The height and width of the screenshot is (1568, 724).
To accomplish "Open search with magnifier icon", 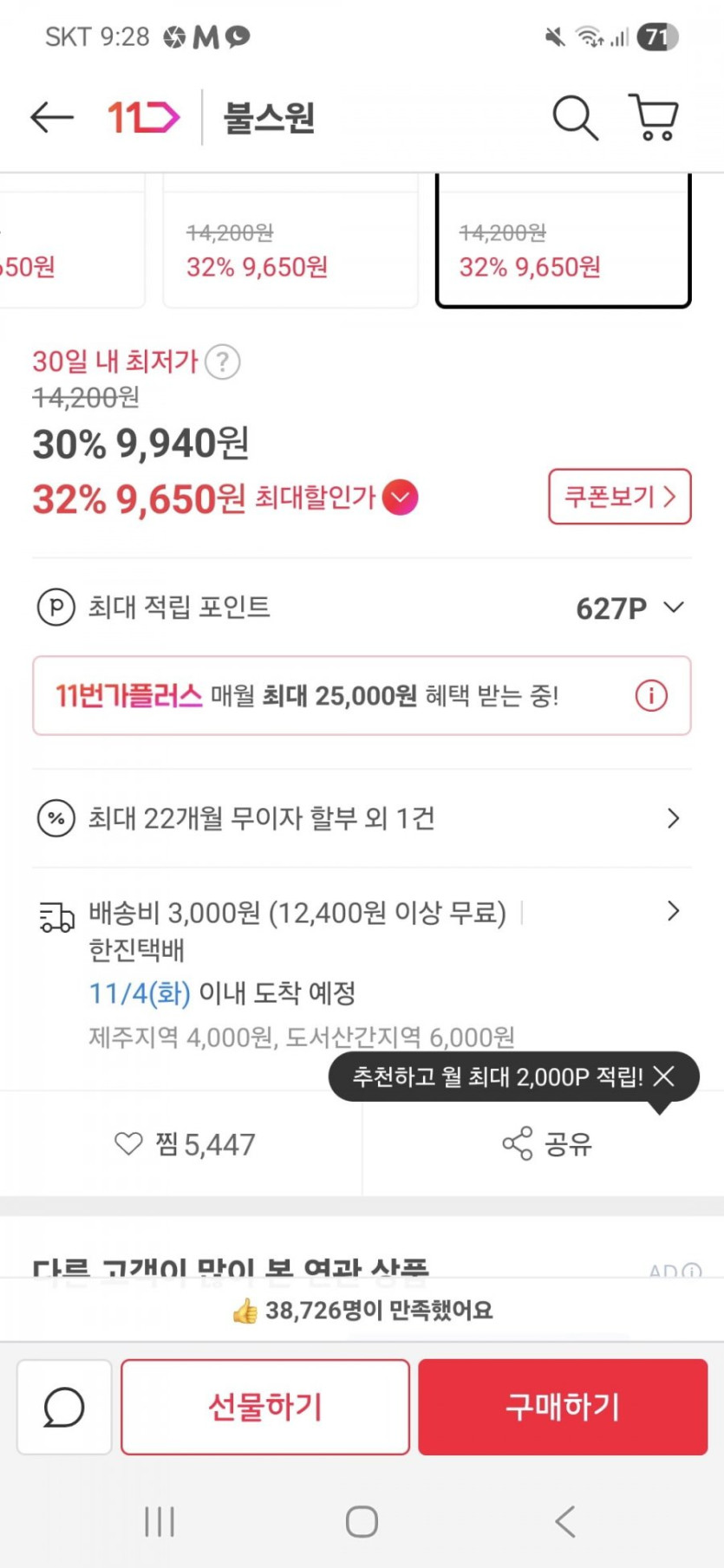I will (x=575, y=117).
